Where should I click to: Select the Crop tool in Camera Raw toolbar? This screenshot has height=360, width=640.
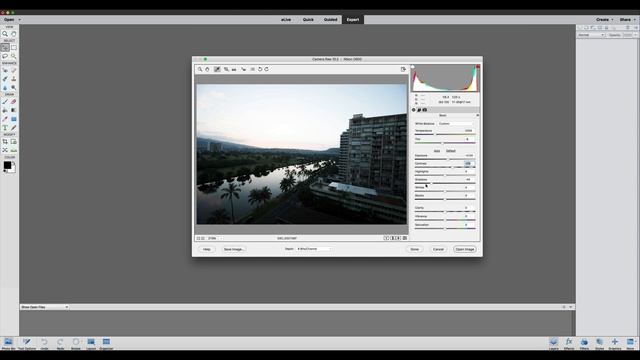point(226,69)
